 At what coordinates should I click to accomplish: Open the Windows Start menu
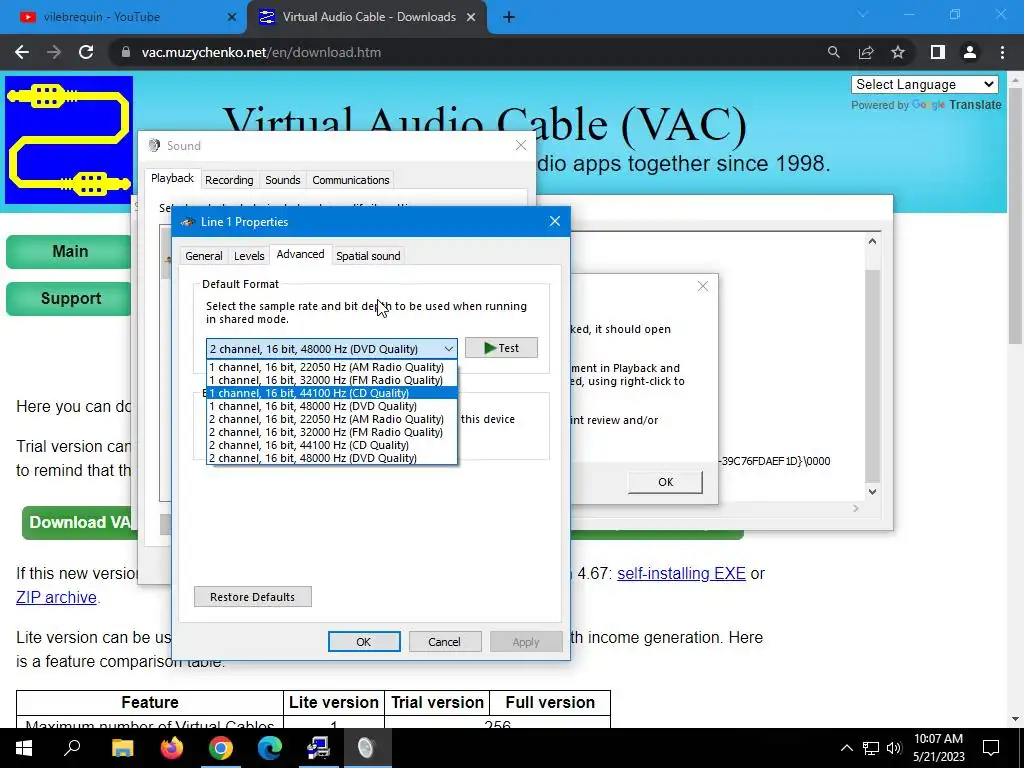pos(24,748)
